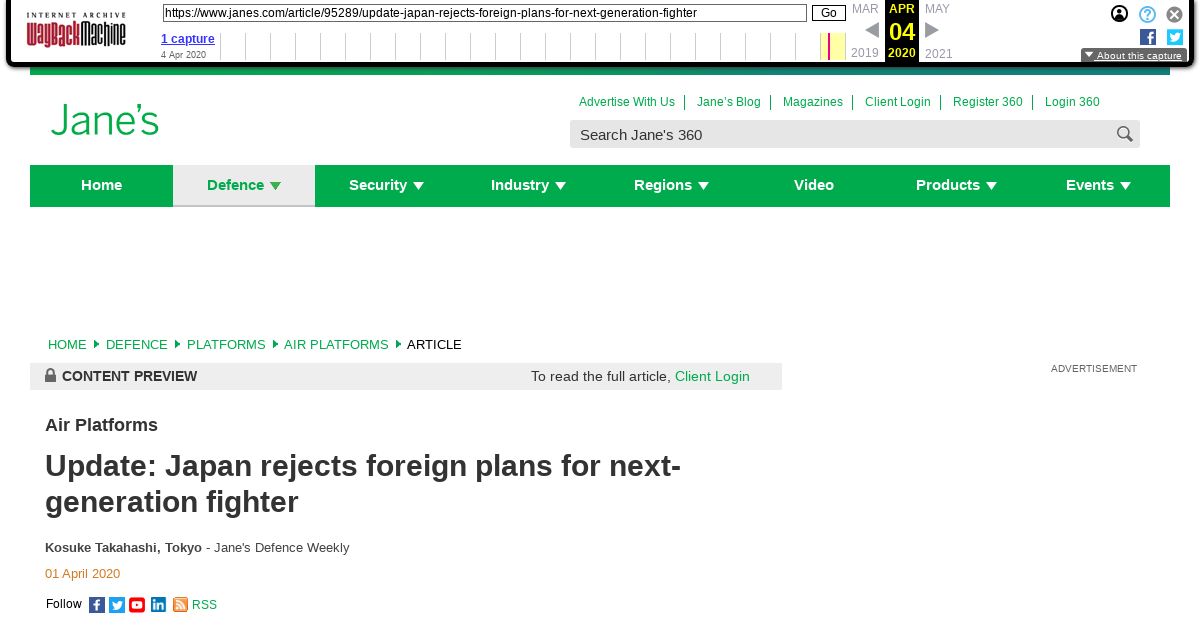
Task: Expand the Security menu
Action: pyautogui.click(x=386, y=185)
